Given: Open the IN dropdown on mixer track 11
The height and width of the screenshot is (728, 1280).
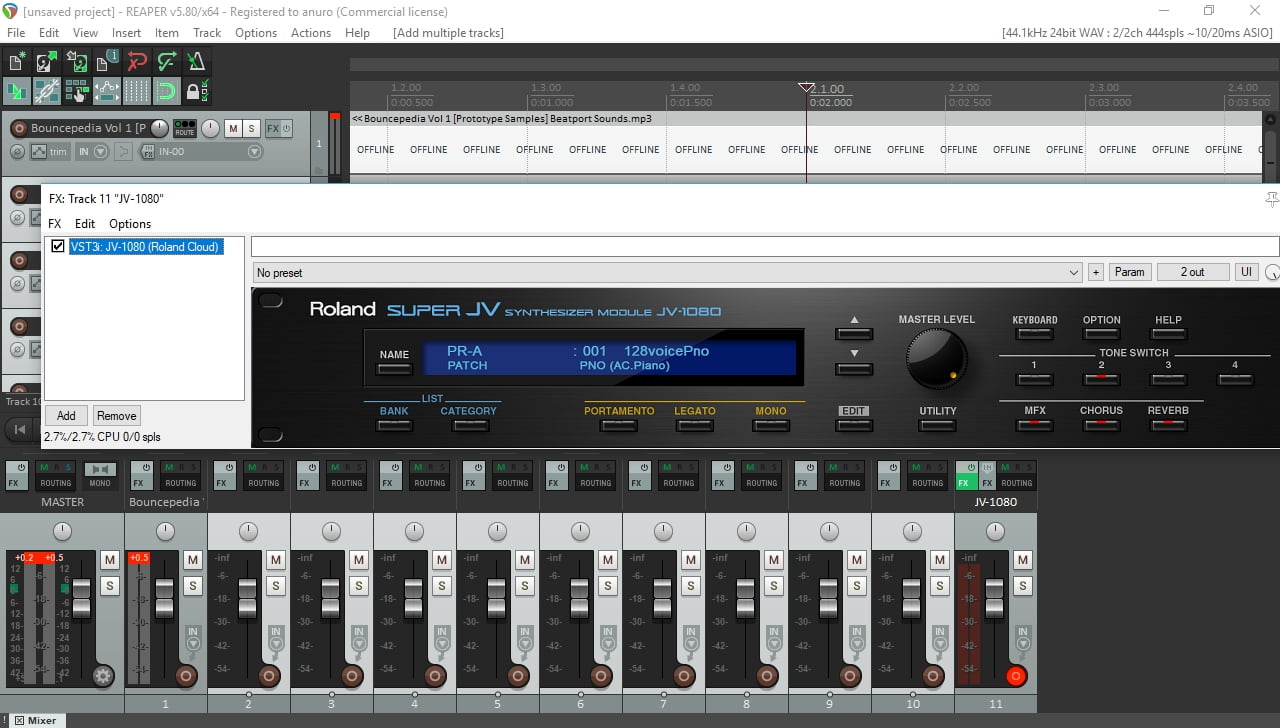Looking at the screenshot, I should pos(1022,637).
